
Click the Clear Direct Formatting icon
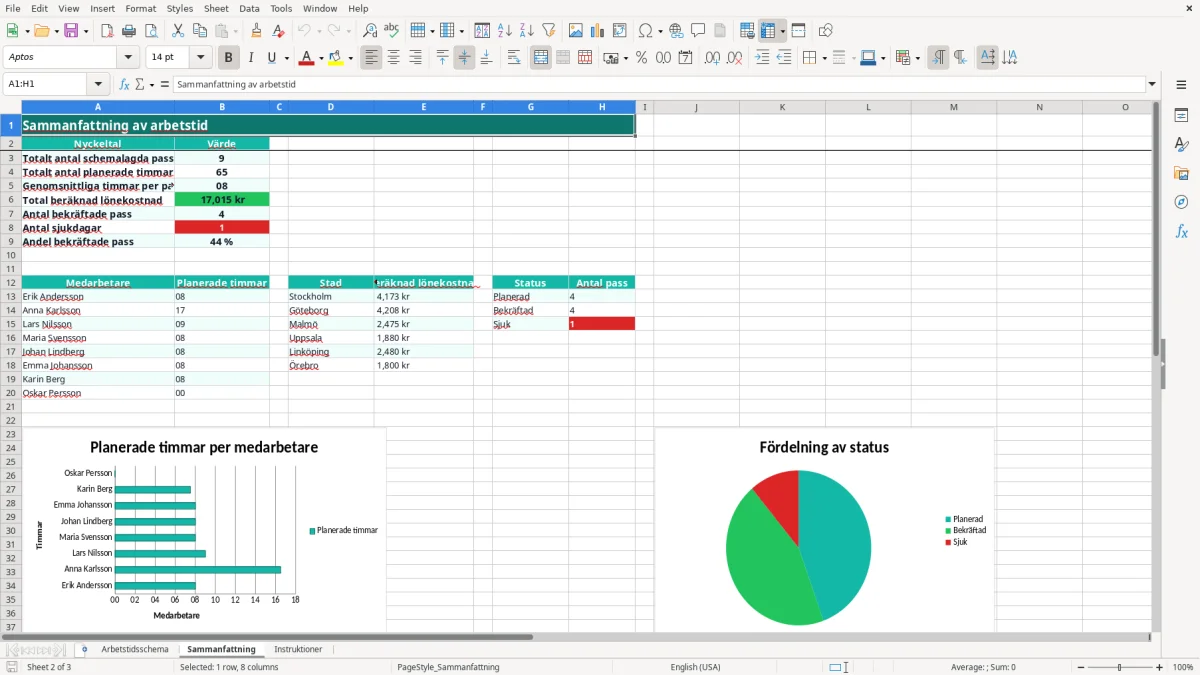(277, 31)
